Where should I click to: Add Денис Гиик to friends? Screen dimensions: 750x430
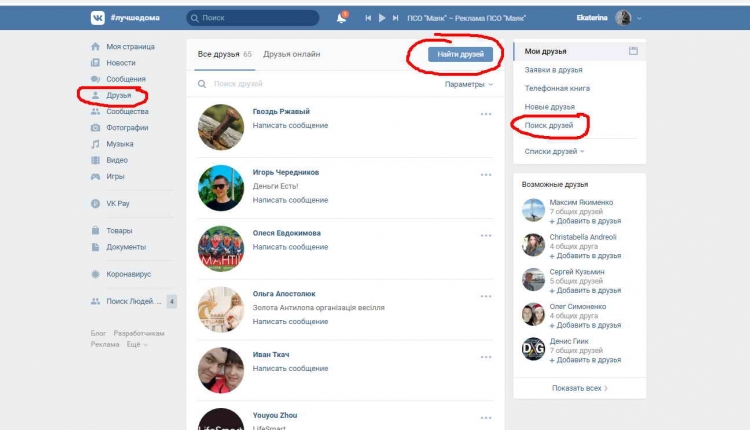click(x=585, y=360)
